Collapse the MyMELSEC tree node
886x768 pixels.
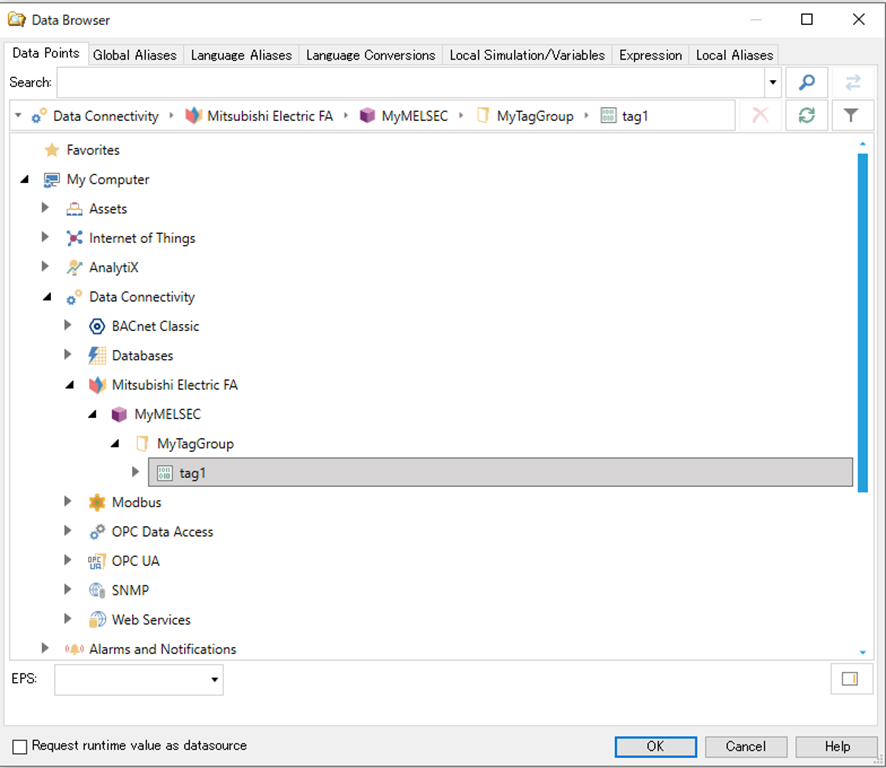click(x=93, y=415)
